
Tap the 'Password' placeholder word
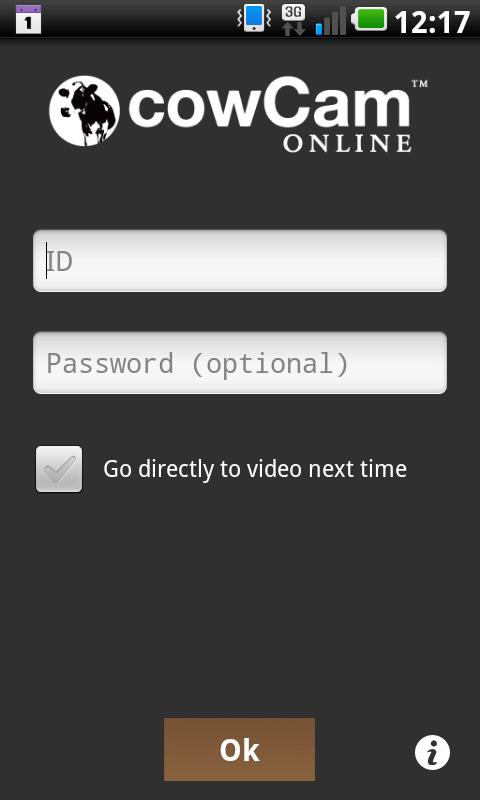tap(110, 364)
